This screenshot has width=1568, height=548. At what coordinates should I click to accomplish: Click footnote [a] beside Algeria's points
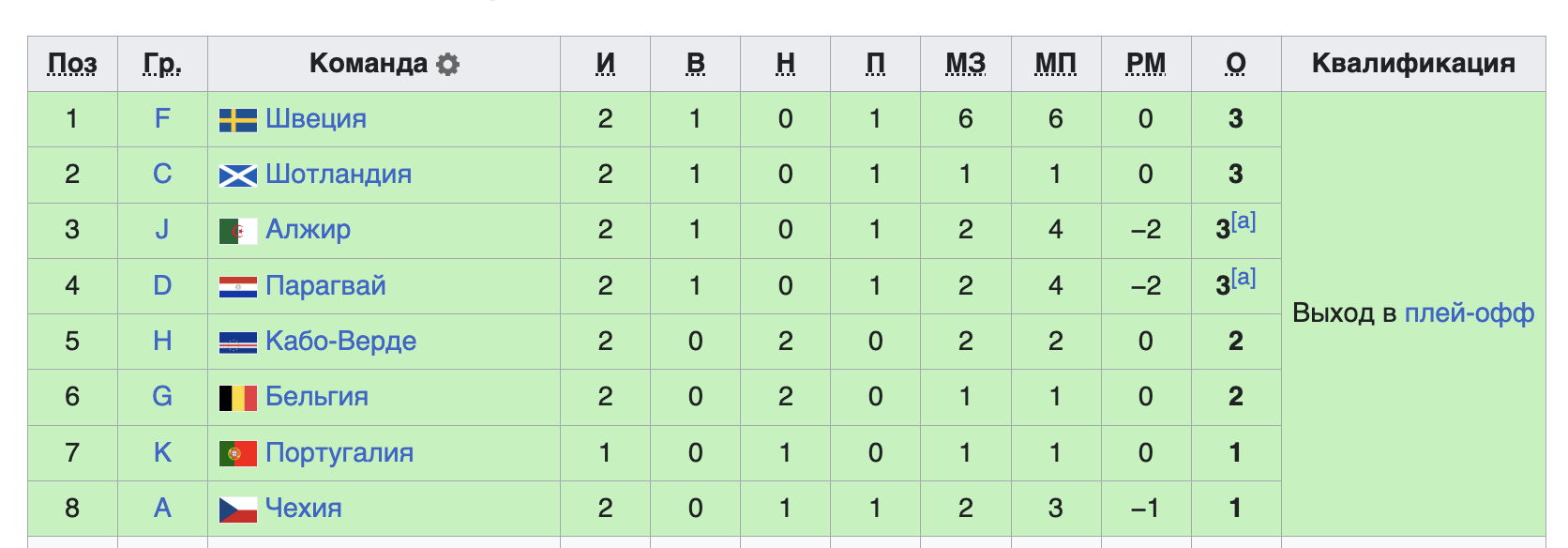[1244, 221]
